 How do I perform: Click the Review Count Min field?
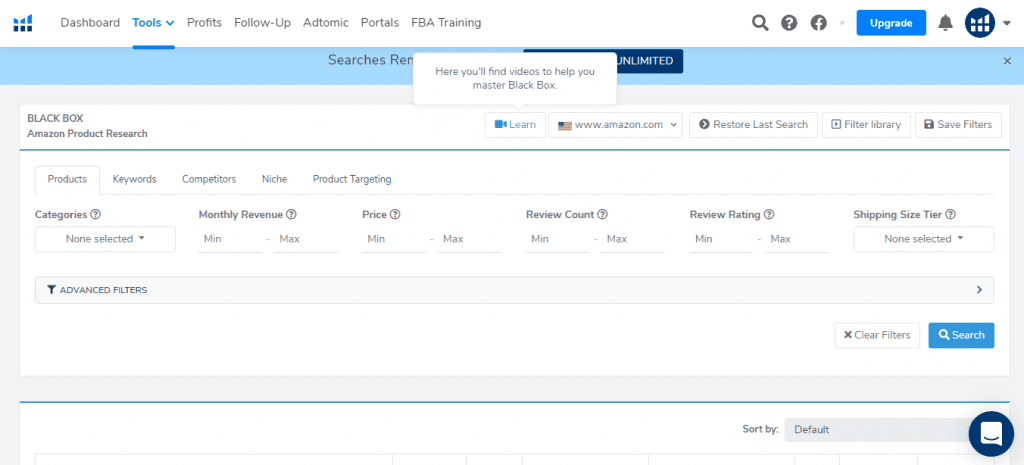pyautogui.click(x=557, y=240)
